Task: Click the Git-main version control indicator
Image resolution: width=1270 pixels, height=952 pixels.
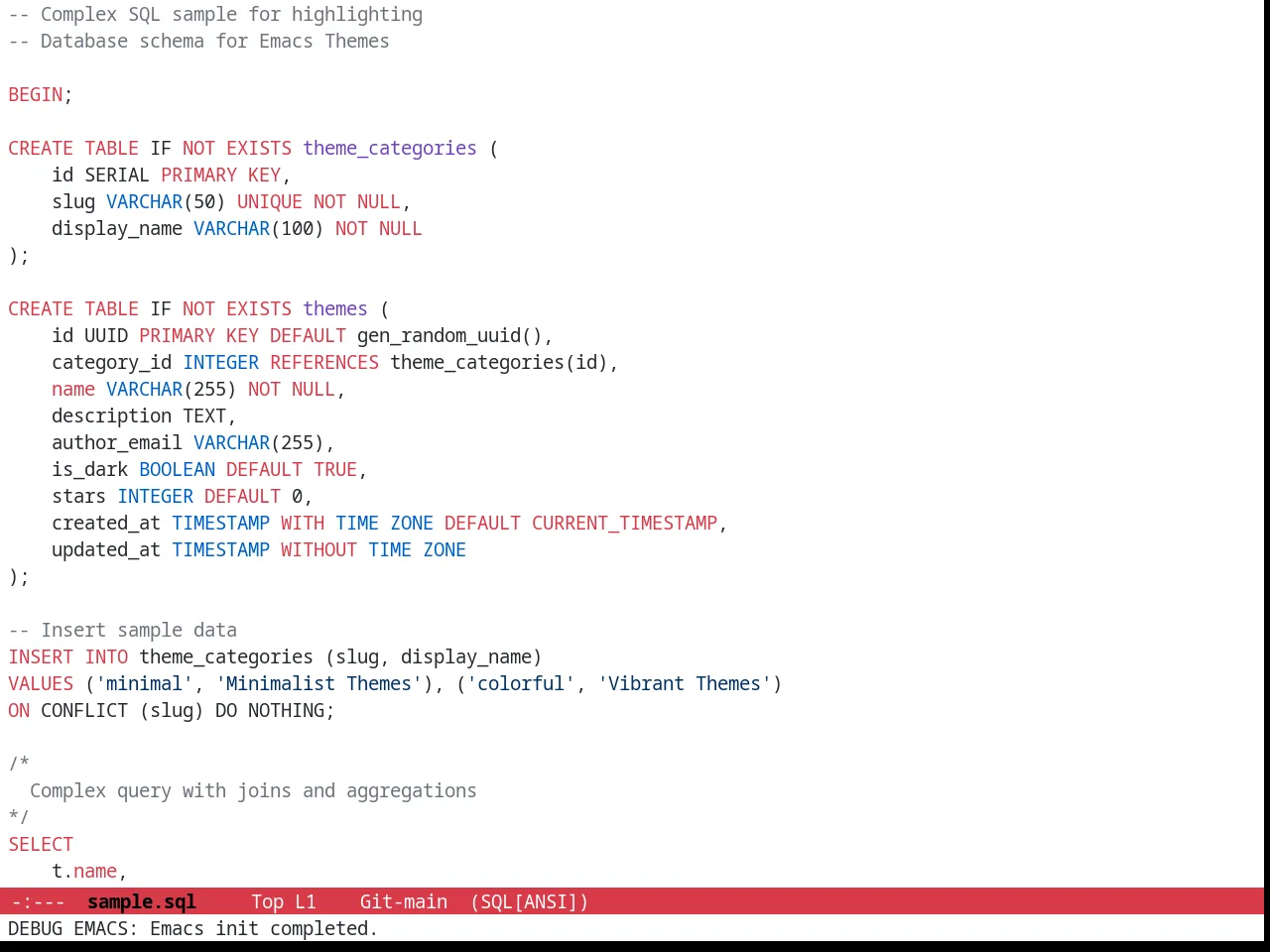Action: click(404, 901)
